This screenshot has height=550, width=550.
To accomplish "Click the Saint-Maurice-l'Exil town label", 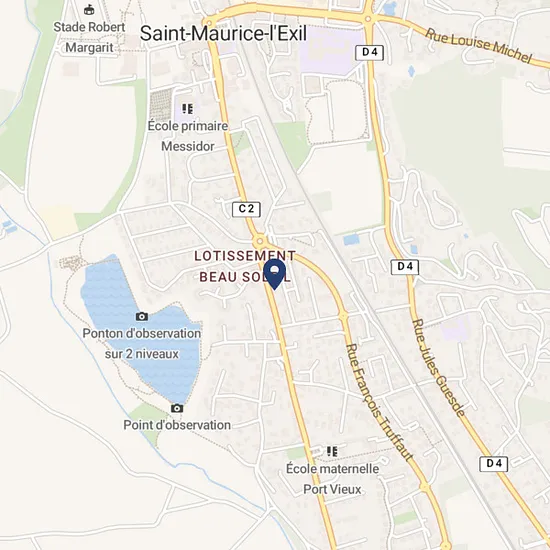I will (x=223, y=34).
